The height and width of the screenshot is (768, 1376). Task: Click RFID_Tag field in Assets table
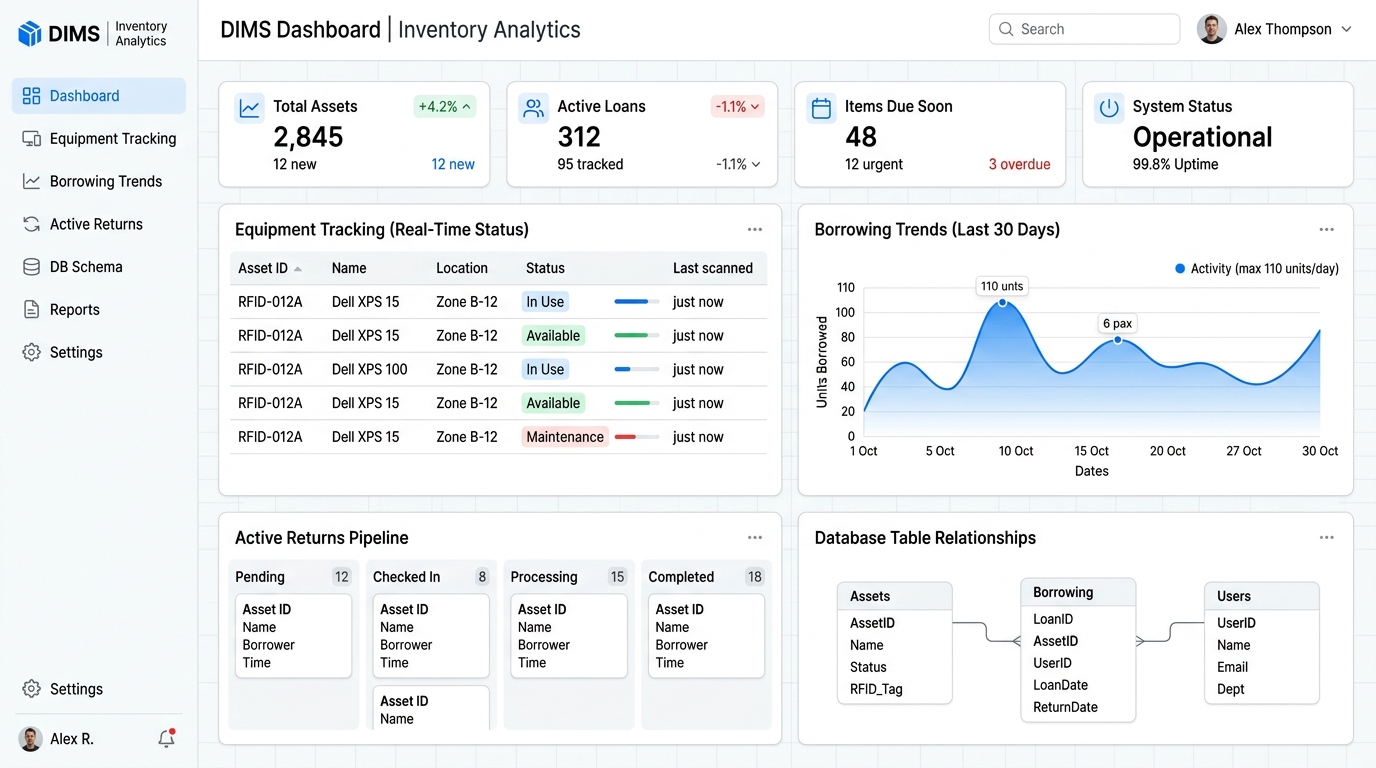[877, 689]
